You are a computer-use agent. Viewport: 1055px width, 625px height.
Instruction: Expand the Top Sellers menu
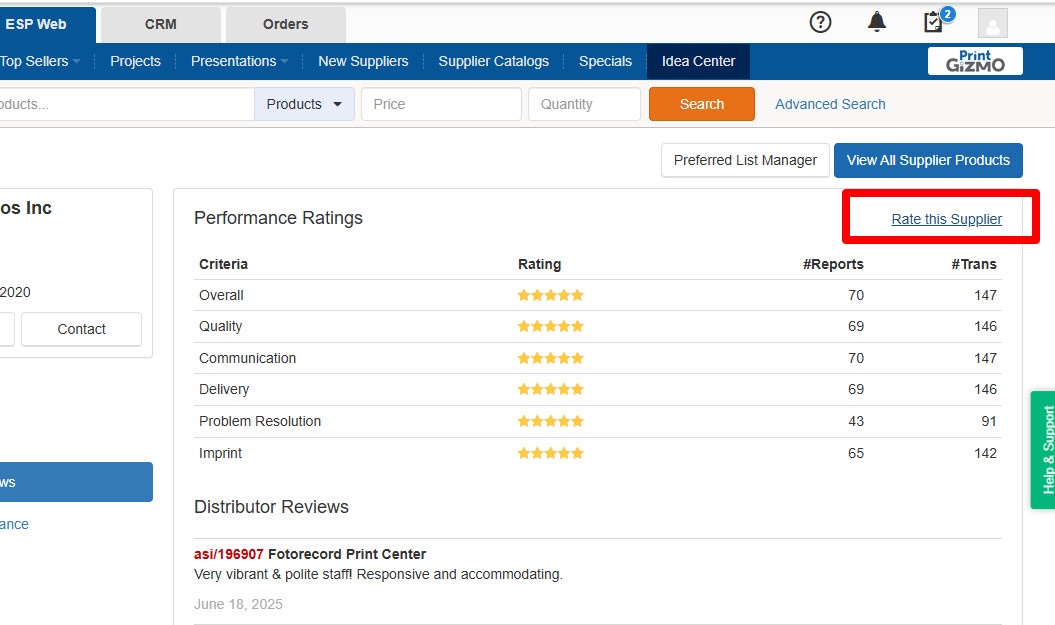click(40, 61)
